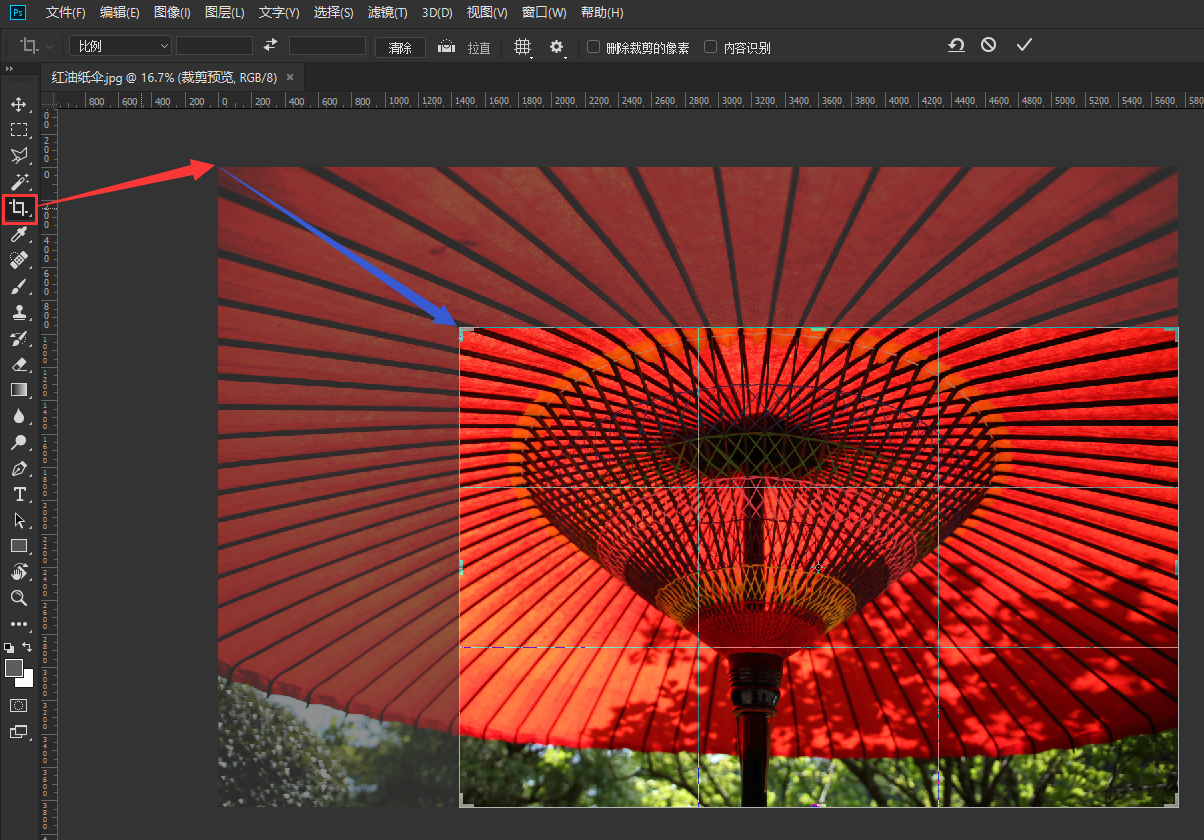This screenshot has height=840, width=1204.
Task: Swap foreground and background colors
Action: click(x=28, y=647)
